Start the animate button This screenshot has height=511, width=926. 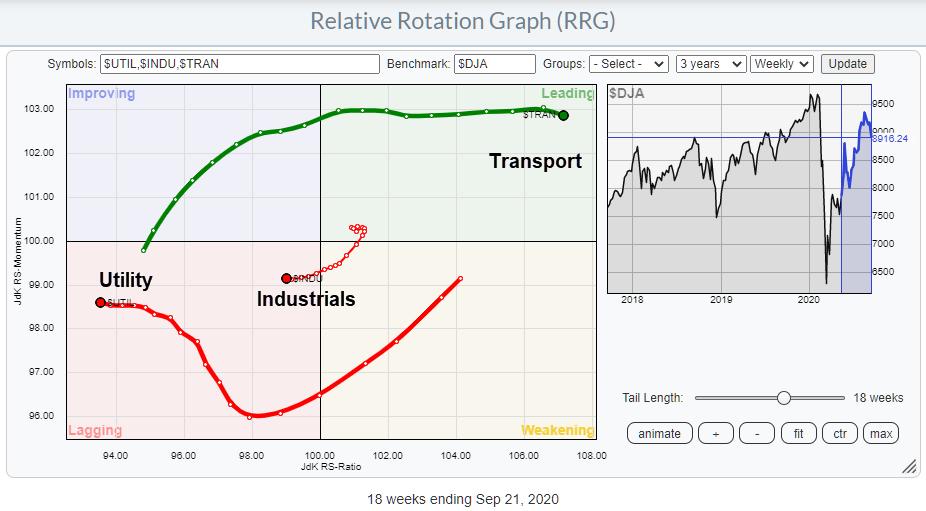tap(659, 433)
